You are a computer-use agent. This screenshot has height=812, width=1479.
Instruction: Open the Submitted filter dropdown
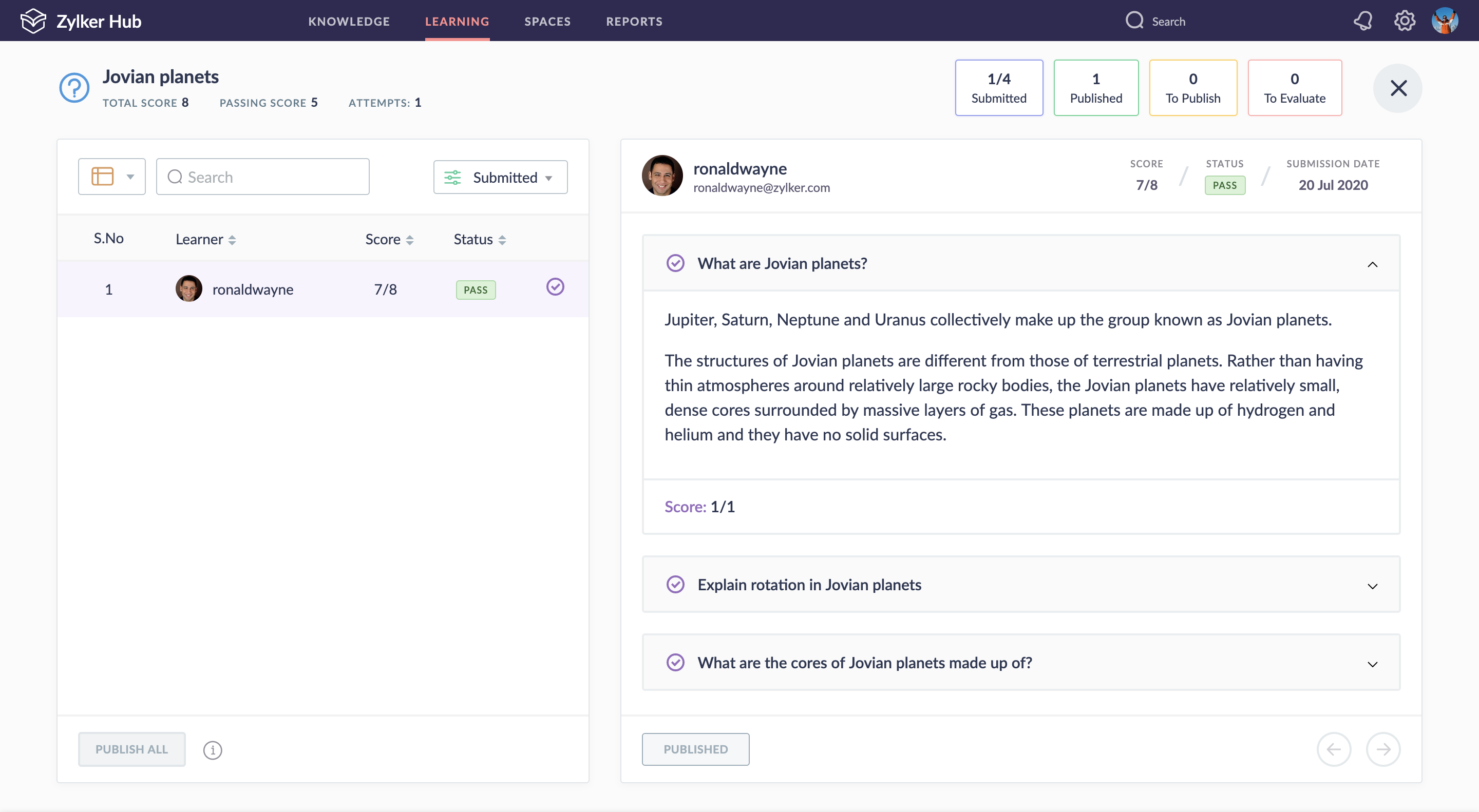[x=500, y=177]
